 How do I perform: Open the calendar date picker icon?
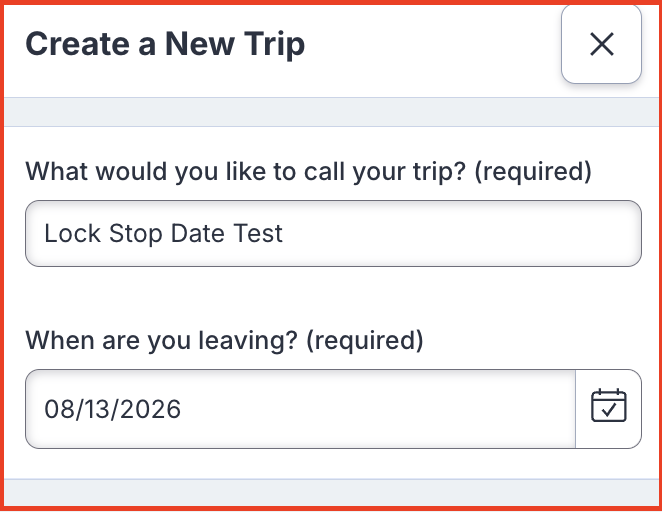[608, 409]
